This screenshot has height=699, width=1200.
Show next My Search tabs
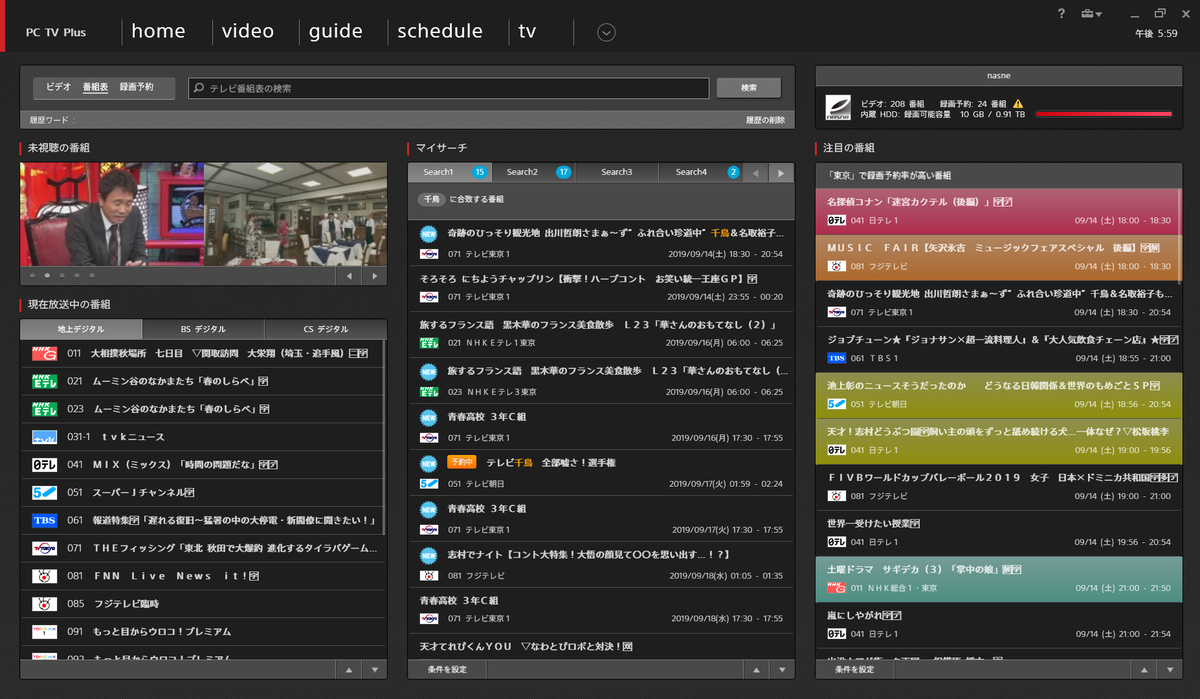(781, 173)
